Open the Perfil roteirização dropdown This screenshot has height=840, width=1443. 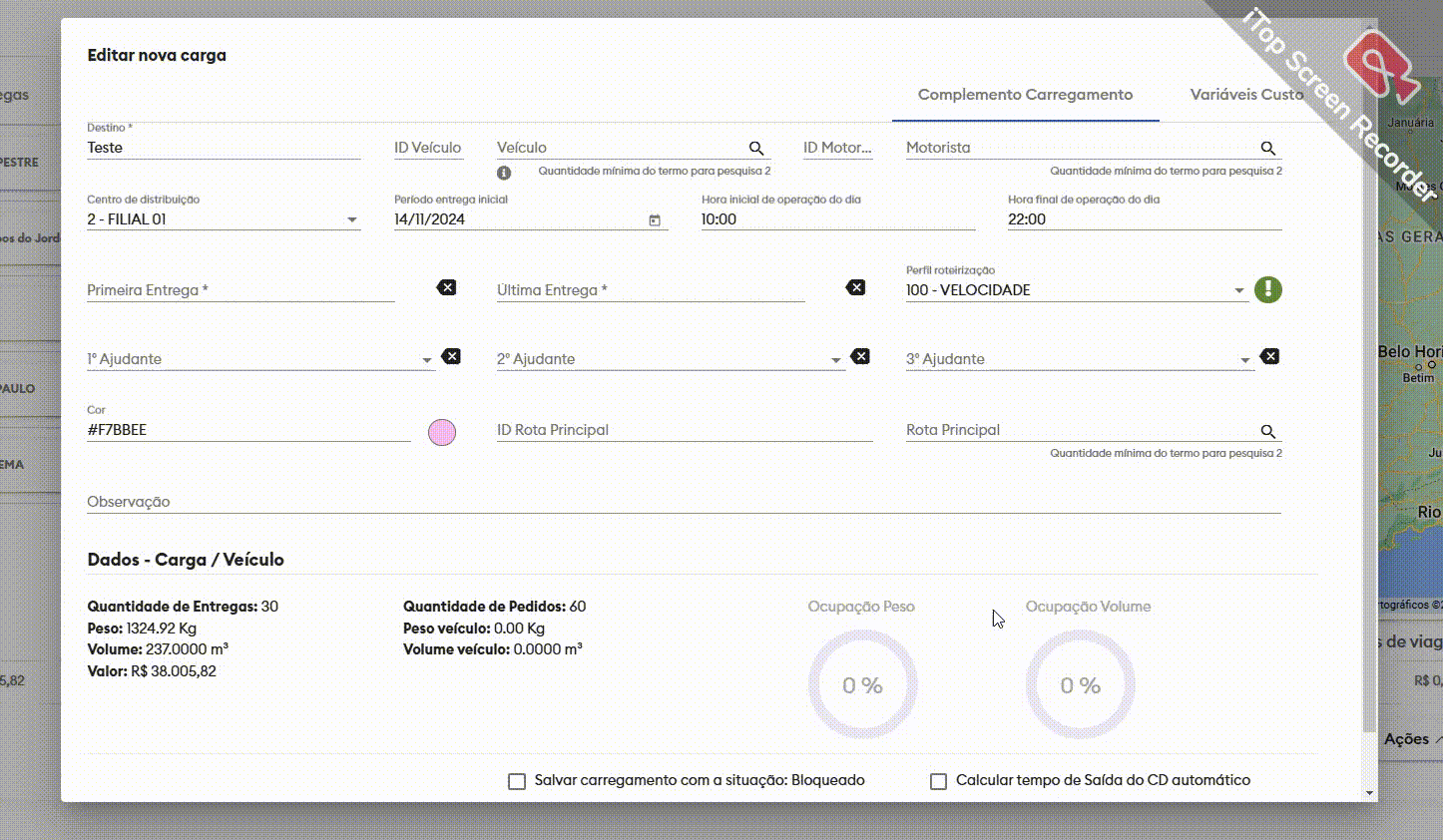pos(1239,291)
